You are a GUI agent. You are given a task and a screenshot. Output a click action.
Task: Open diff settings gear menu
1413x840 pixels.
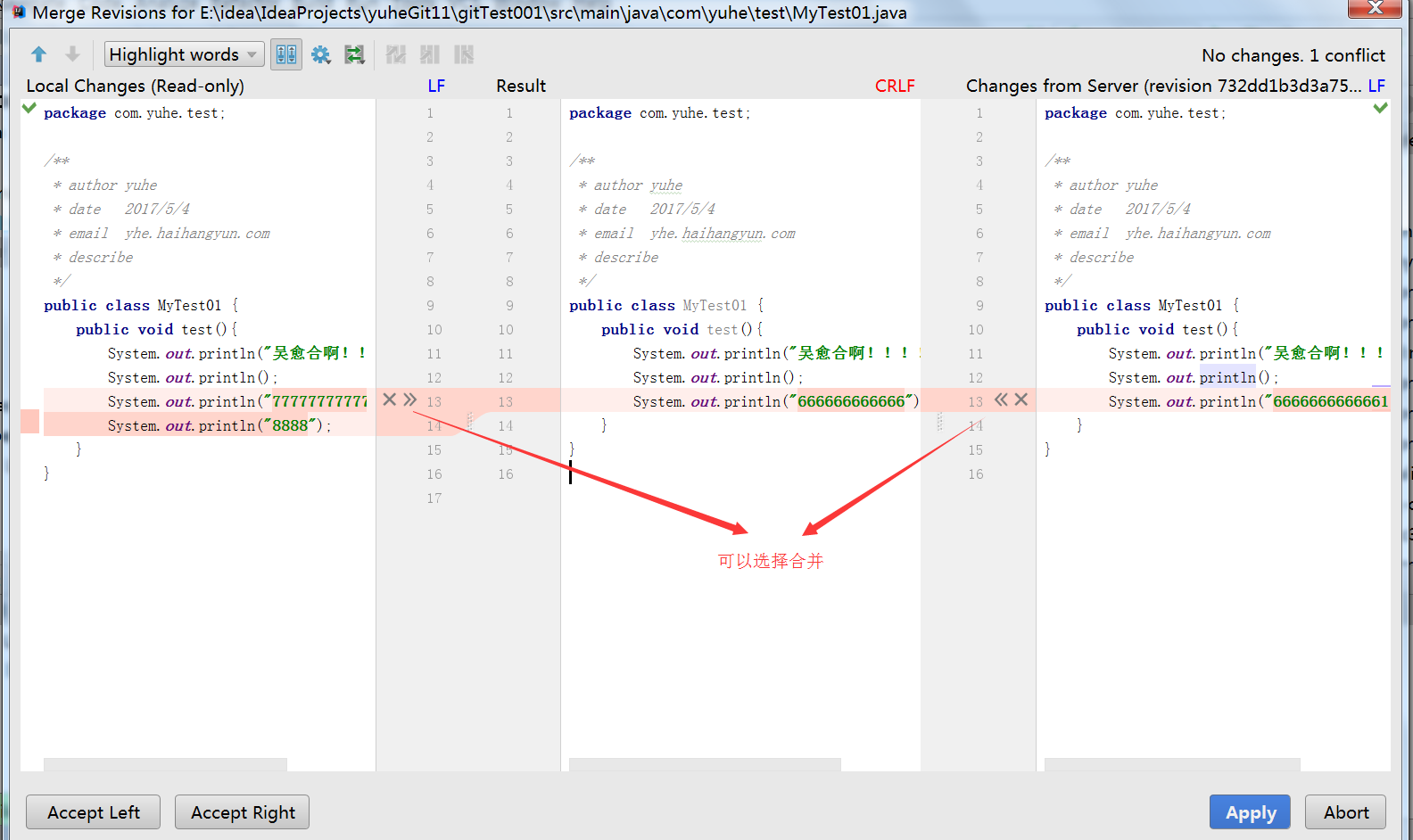click(320, 54)
